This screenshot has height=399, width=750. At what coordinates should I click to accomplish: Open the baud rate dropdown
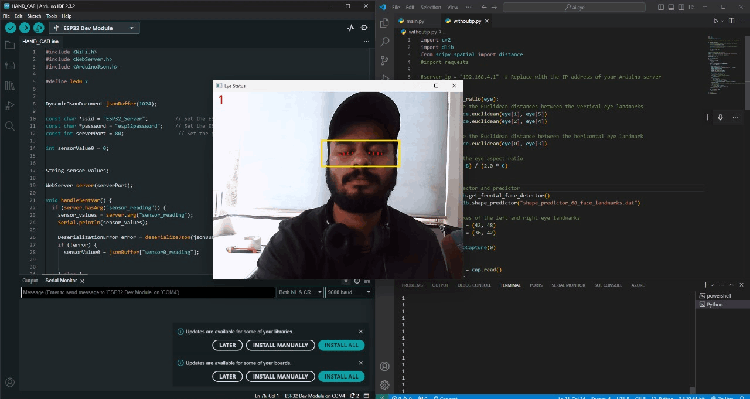(x=348, y=292)
